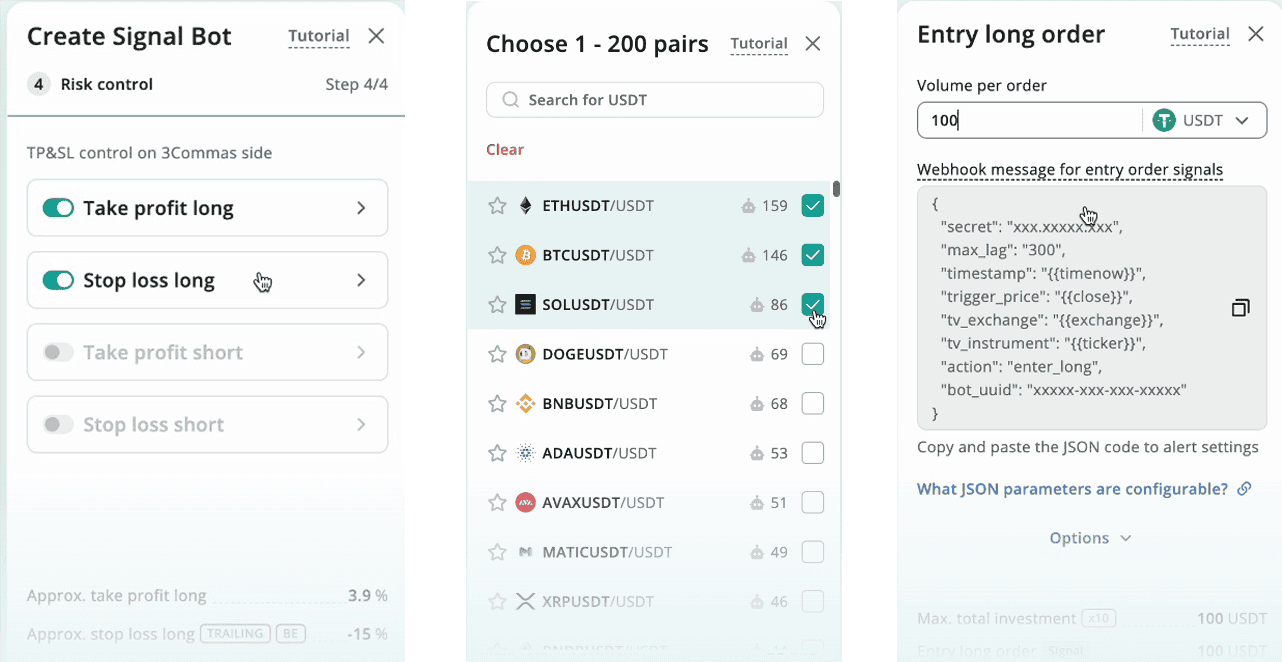Click the AVAXUSDT/USDT favorite star

point(497,502)
